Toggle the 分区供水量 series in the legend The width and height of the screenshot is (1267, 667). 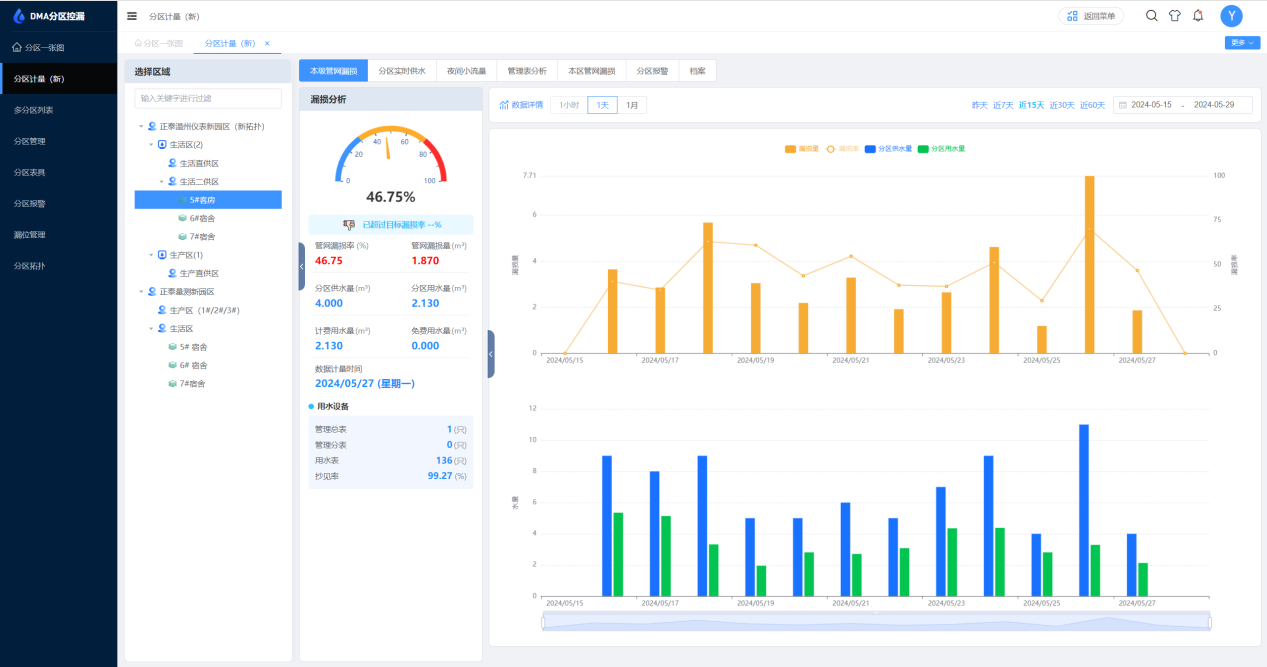coord(888,148)
